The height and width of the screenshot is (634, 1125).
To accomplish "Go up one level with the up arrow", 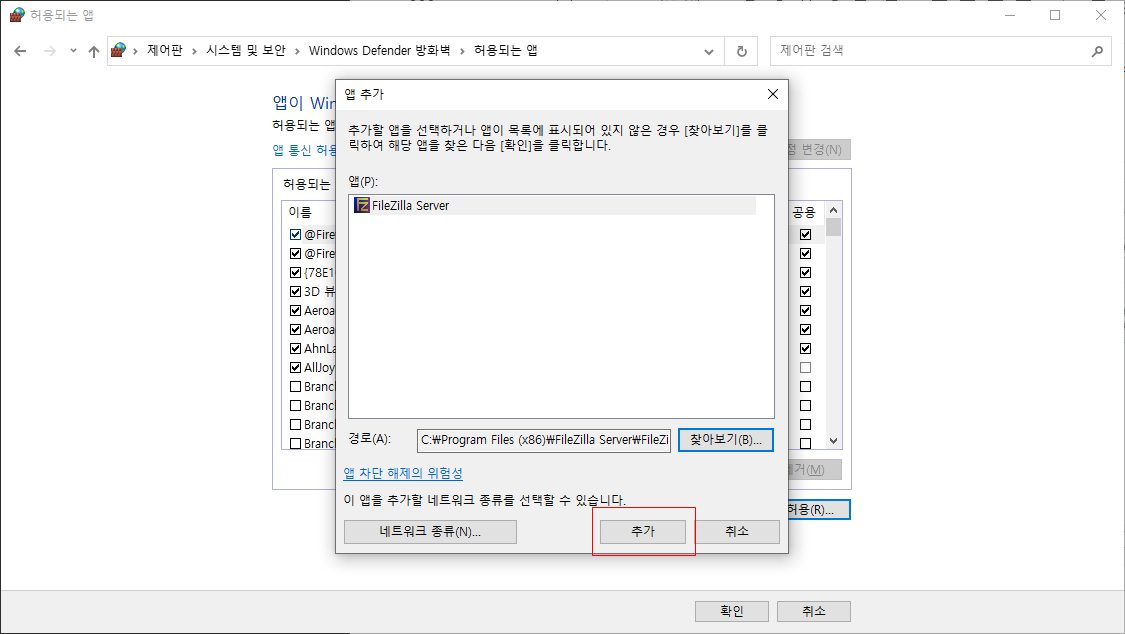I will point(93,51).
